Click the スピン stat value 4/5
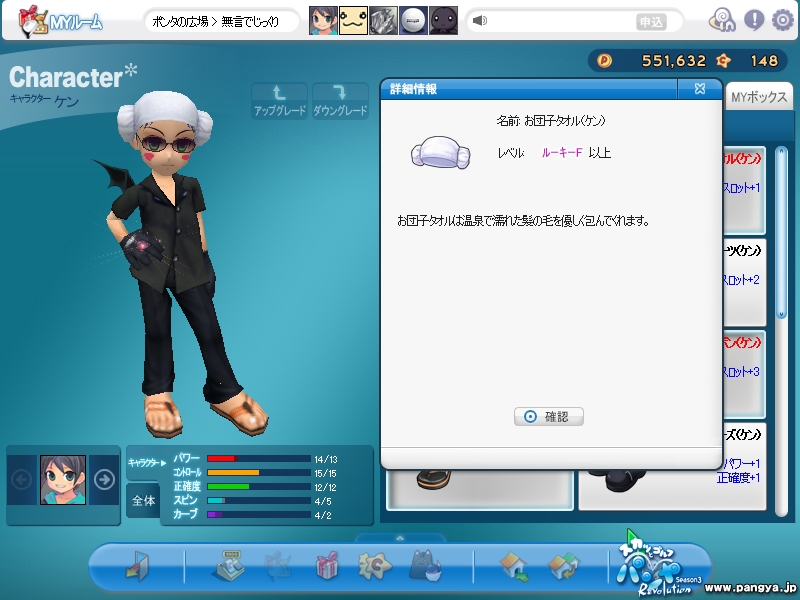800x600 pixels. [x=323, y=501]
